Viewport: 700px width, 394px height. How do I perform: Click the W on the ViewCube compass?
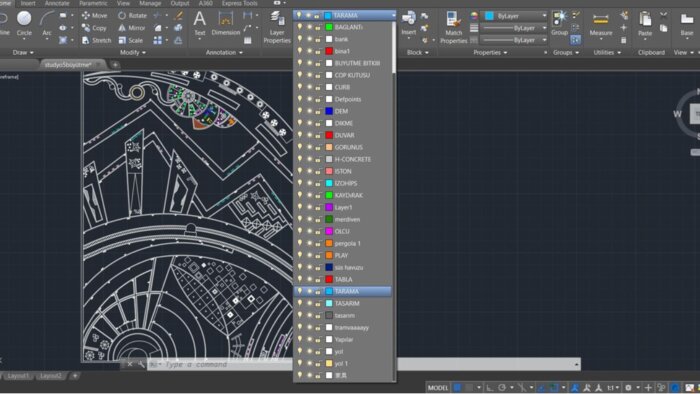coord(677,114)
